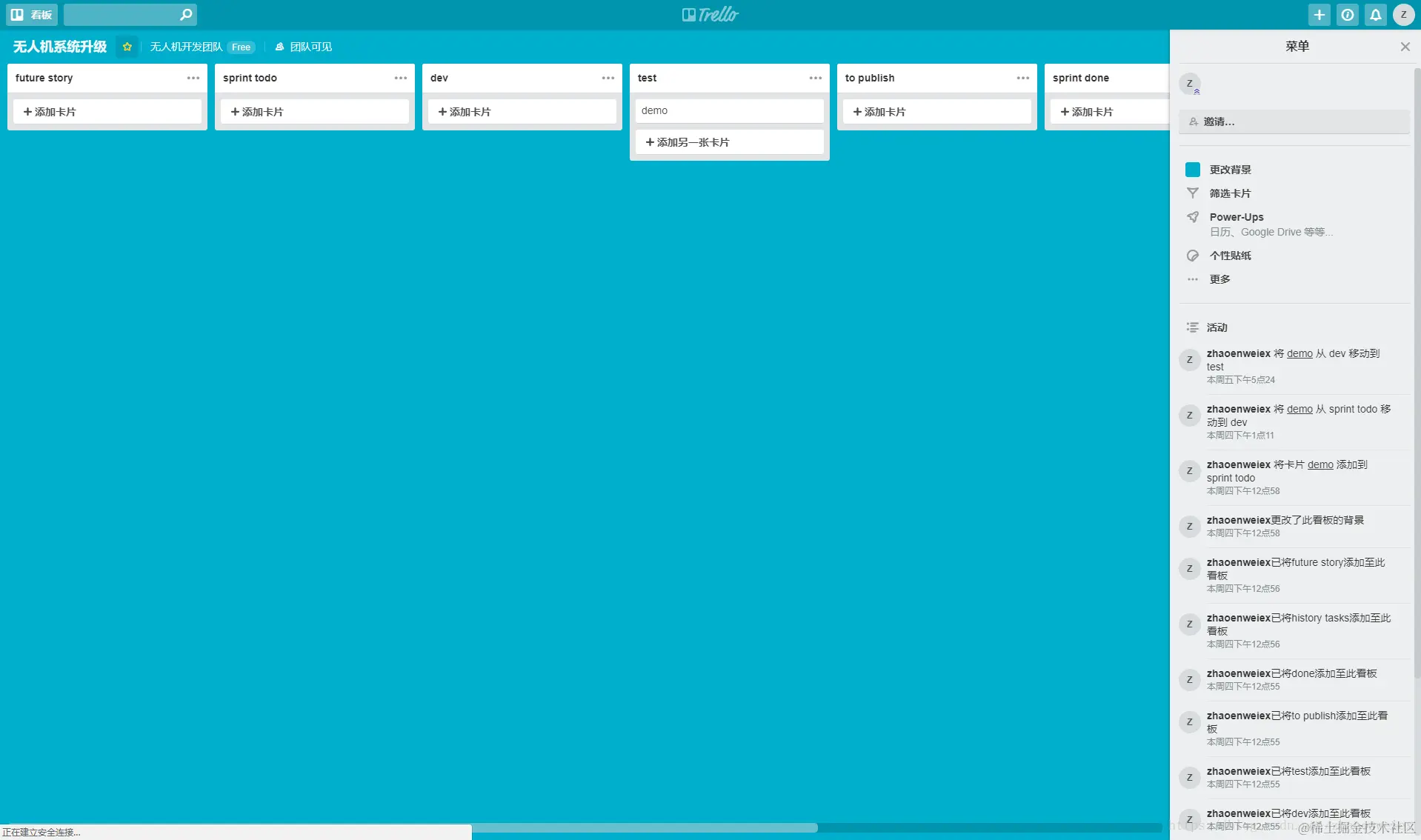Open demo link in added-to-sprint-todo activity
Image resolution: width=1421 pixels, height=840 pixels.
click(x=1320, y=464)
